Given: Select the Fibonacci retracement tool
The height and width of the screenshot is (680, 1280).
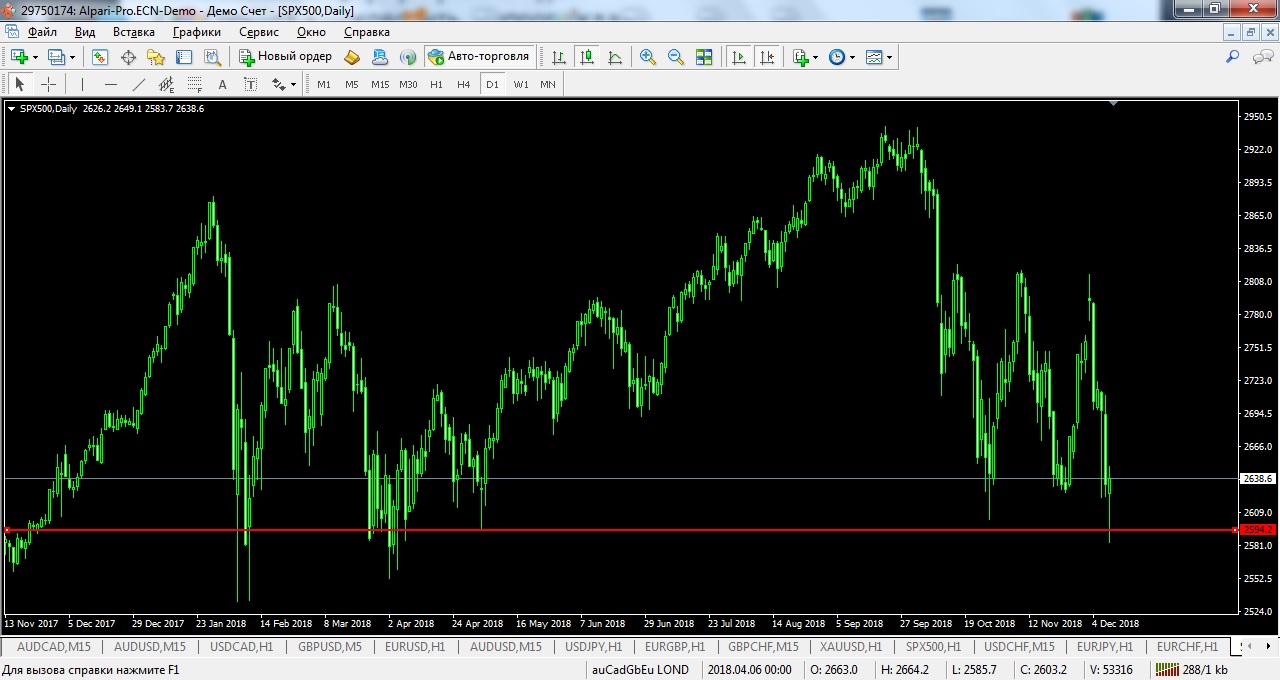Looking at the screenshot, I should pyautogui.click(x=194, y=84).
